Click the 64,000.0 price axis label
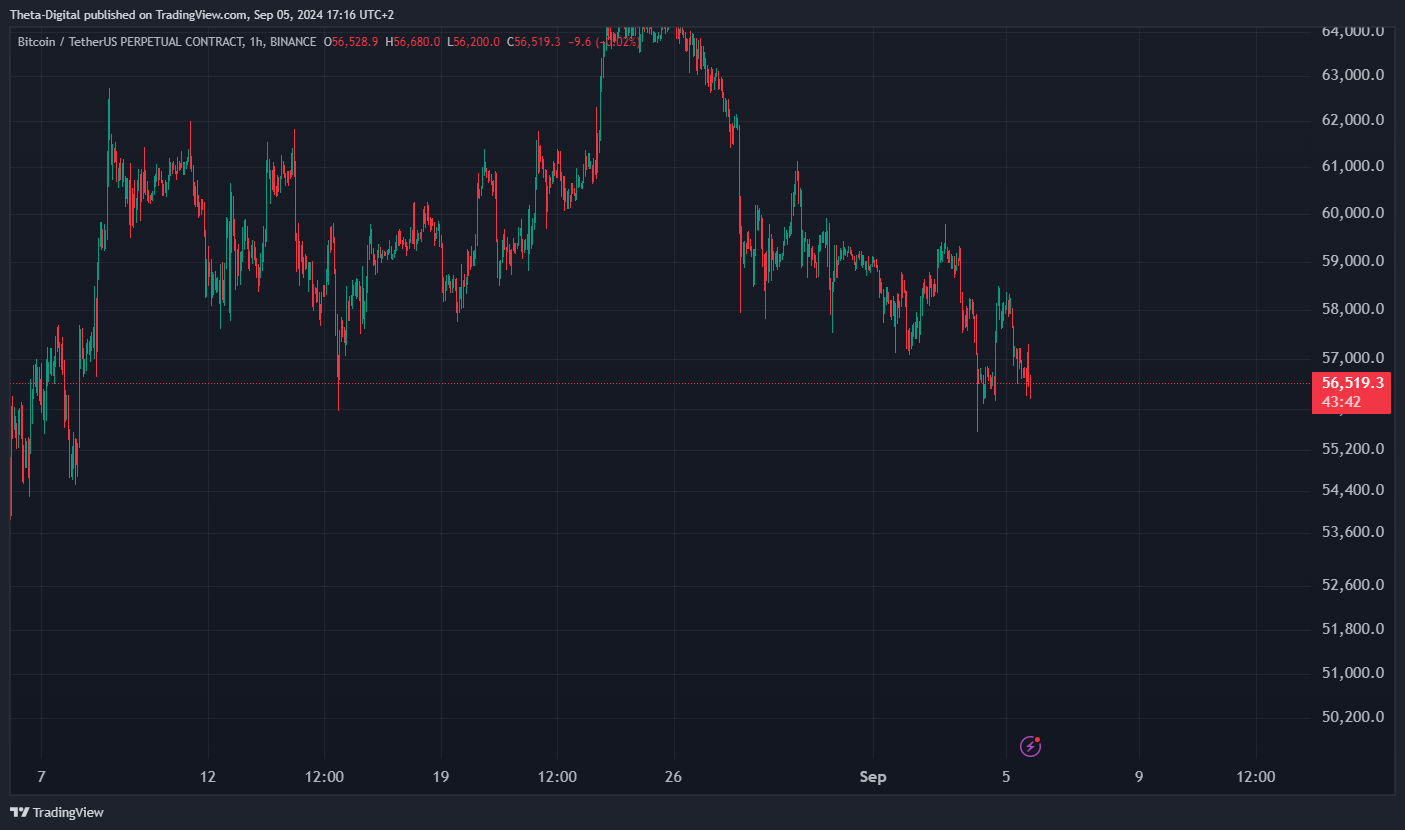Viewport: 1405px width, 830px height. point(1353,31)
